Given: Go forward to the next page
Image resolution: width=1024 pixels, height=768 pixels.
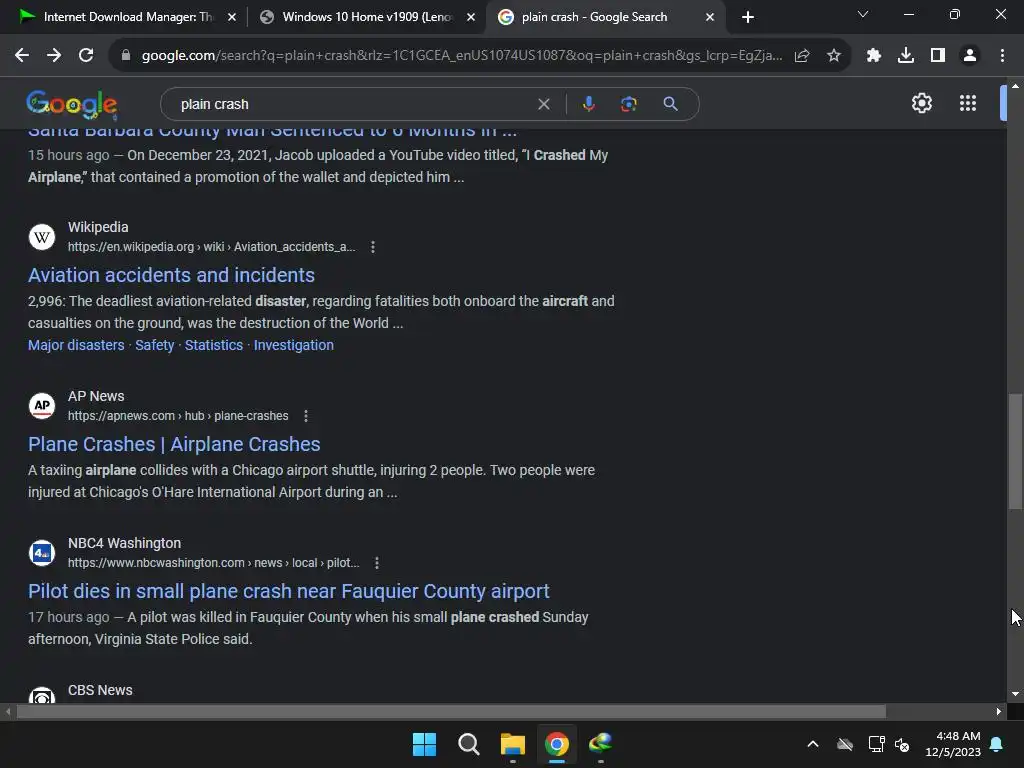Looking at the screenshot, I should click(54, 56).
